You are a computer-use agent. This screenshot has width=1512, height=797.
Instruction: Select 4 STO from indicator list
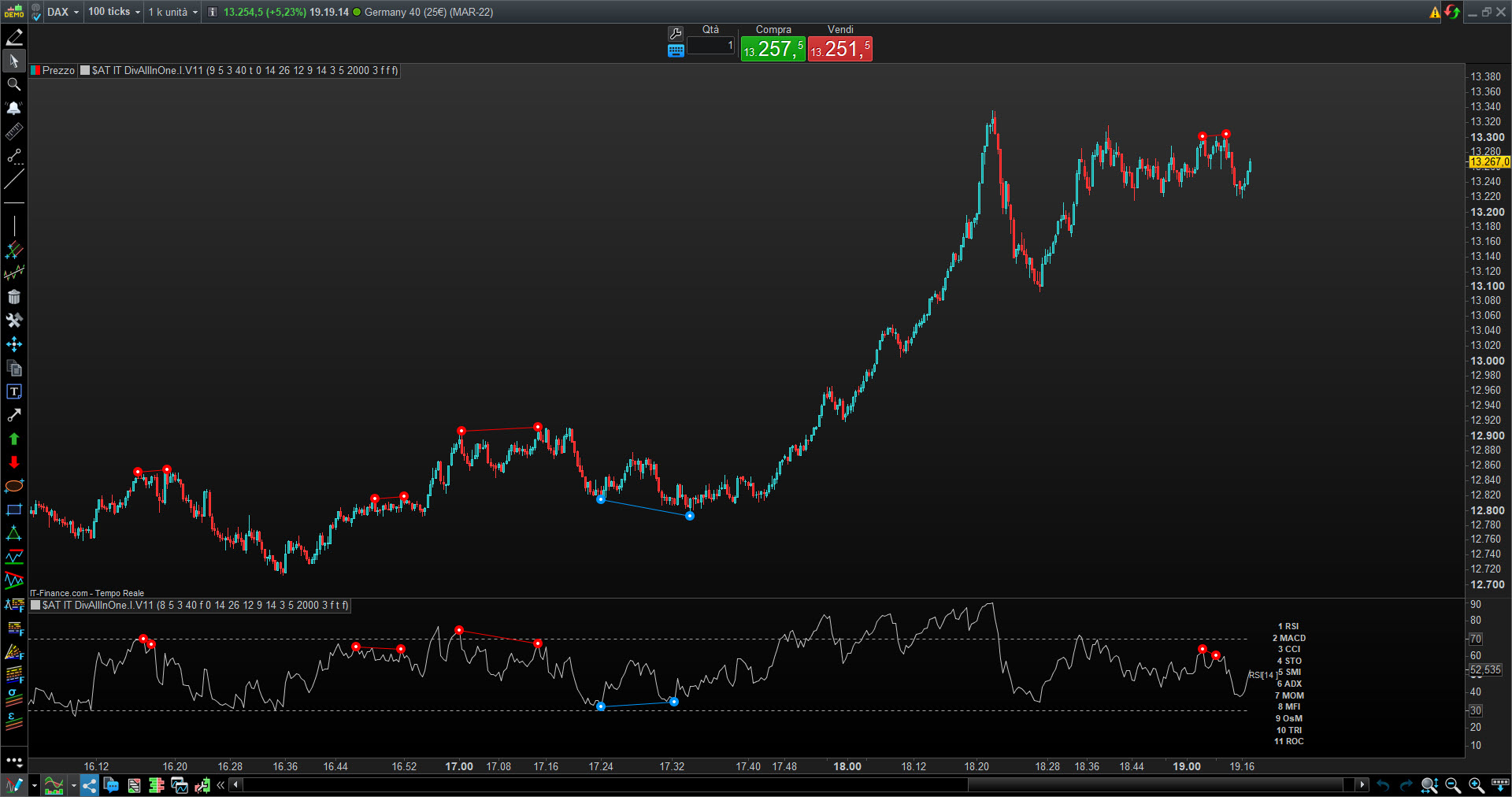point(1288,661)
